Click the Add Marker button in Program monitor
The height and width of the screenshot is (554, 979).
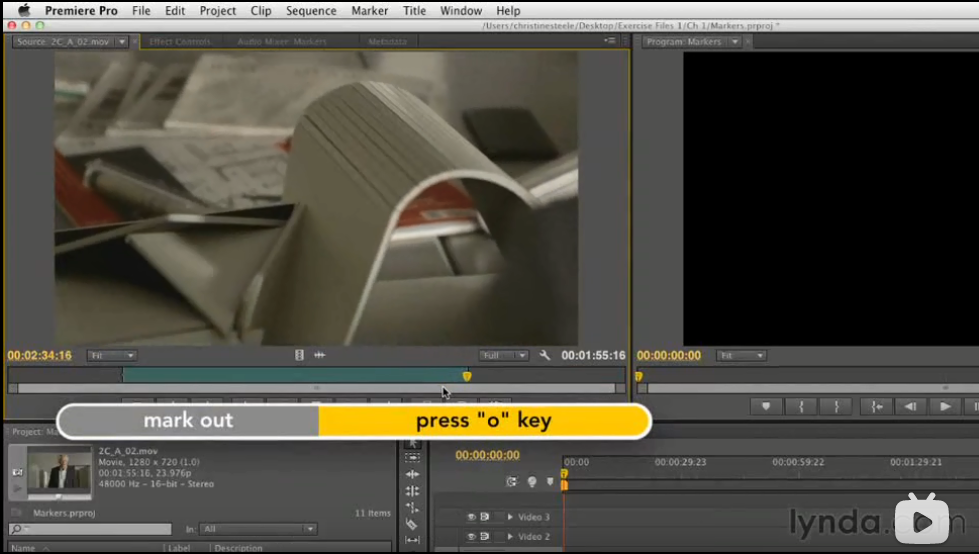tap(768, 406)
